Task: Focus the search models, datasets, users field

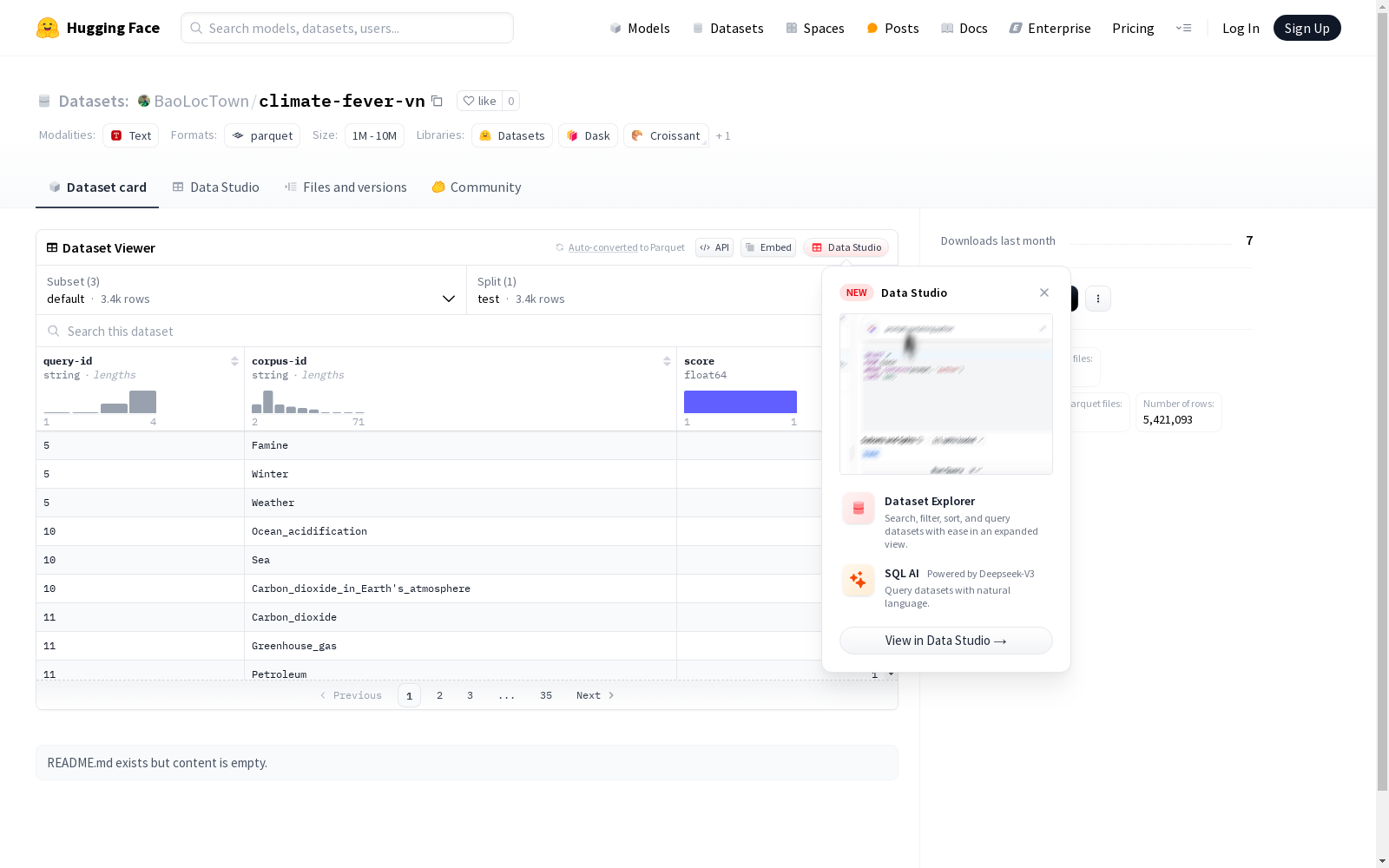Action: (x=347, y=28)
